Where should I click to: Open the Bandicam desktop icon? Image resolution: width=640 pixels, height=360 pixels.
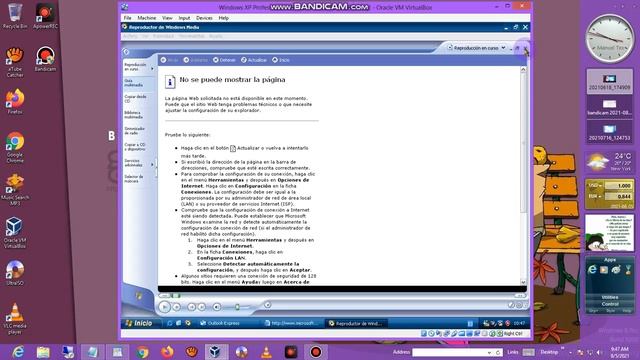coord(45,60)
